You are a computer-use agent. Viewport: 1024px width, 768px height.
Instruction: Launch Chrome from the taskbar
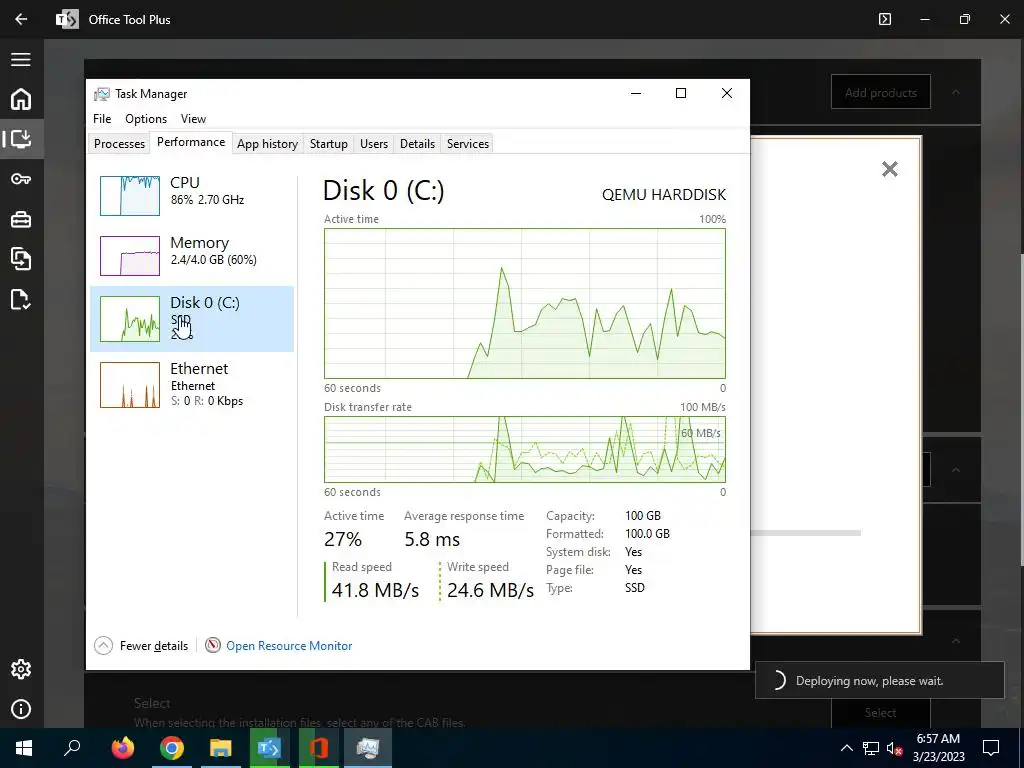tap(172, 748)
